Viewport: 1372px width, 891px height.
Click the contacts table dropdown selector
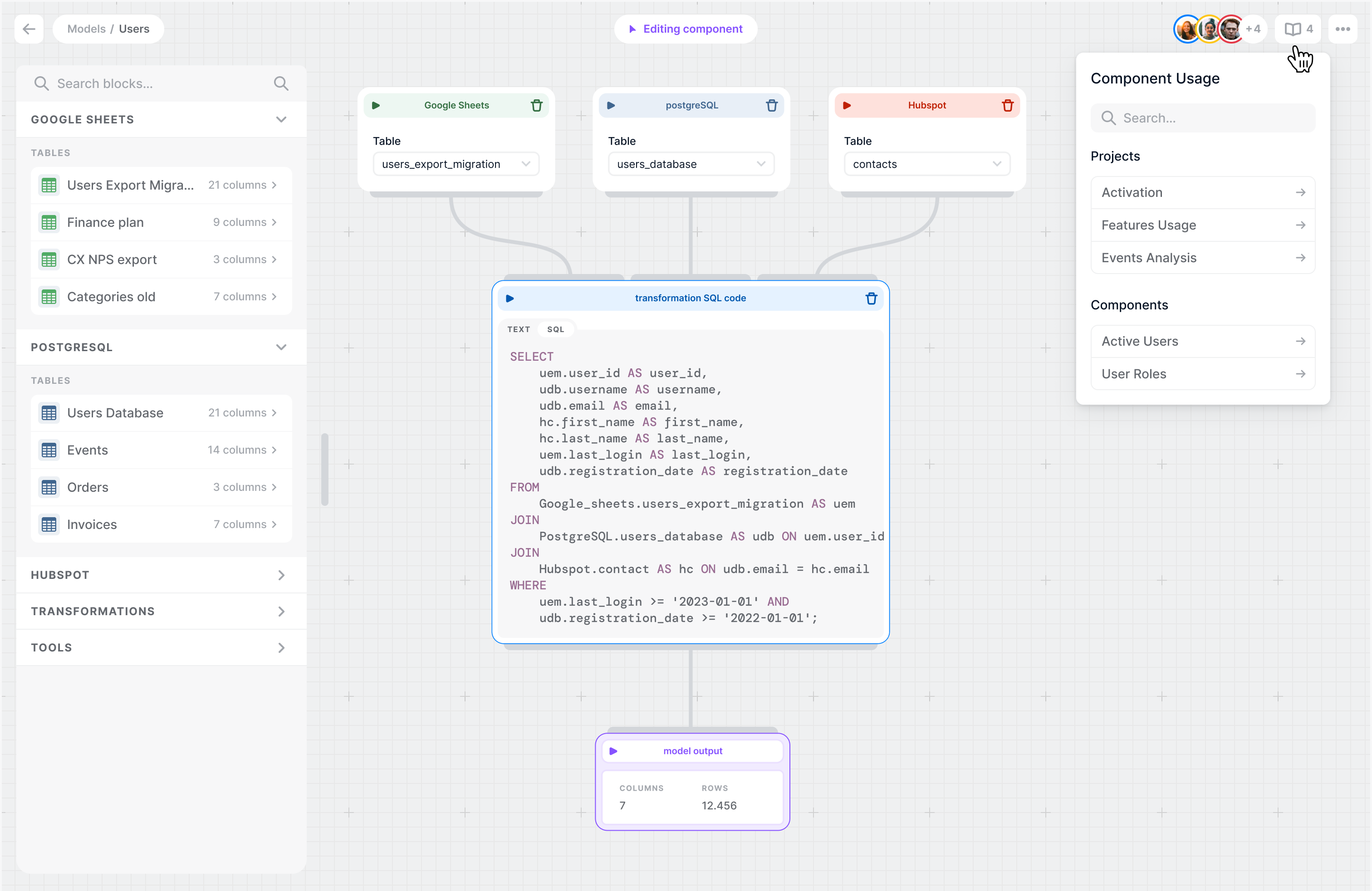click(925, 163)
